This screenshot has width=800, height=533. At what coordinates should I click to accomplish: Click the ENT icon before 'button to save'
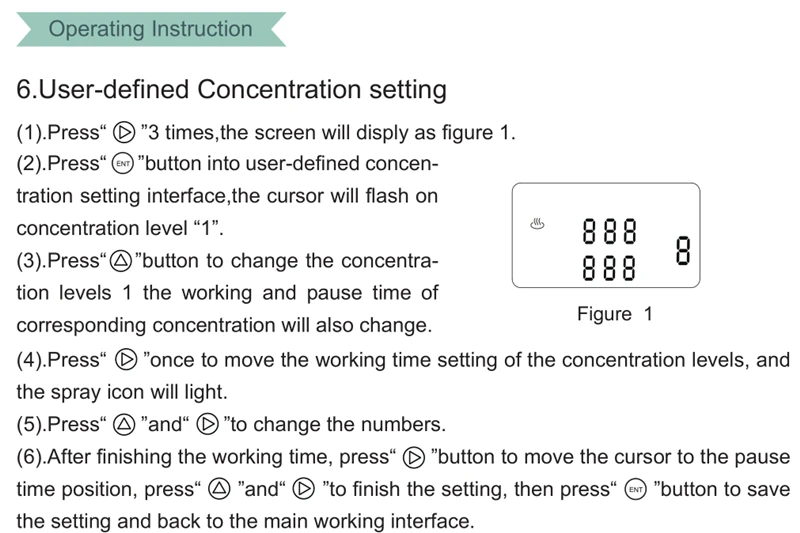(636, 490)
